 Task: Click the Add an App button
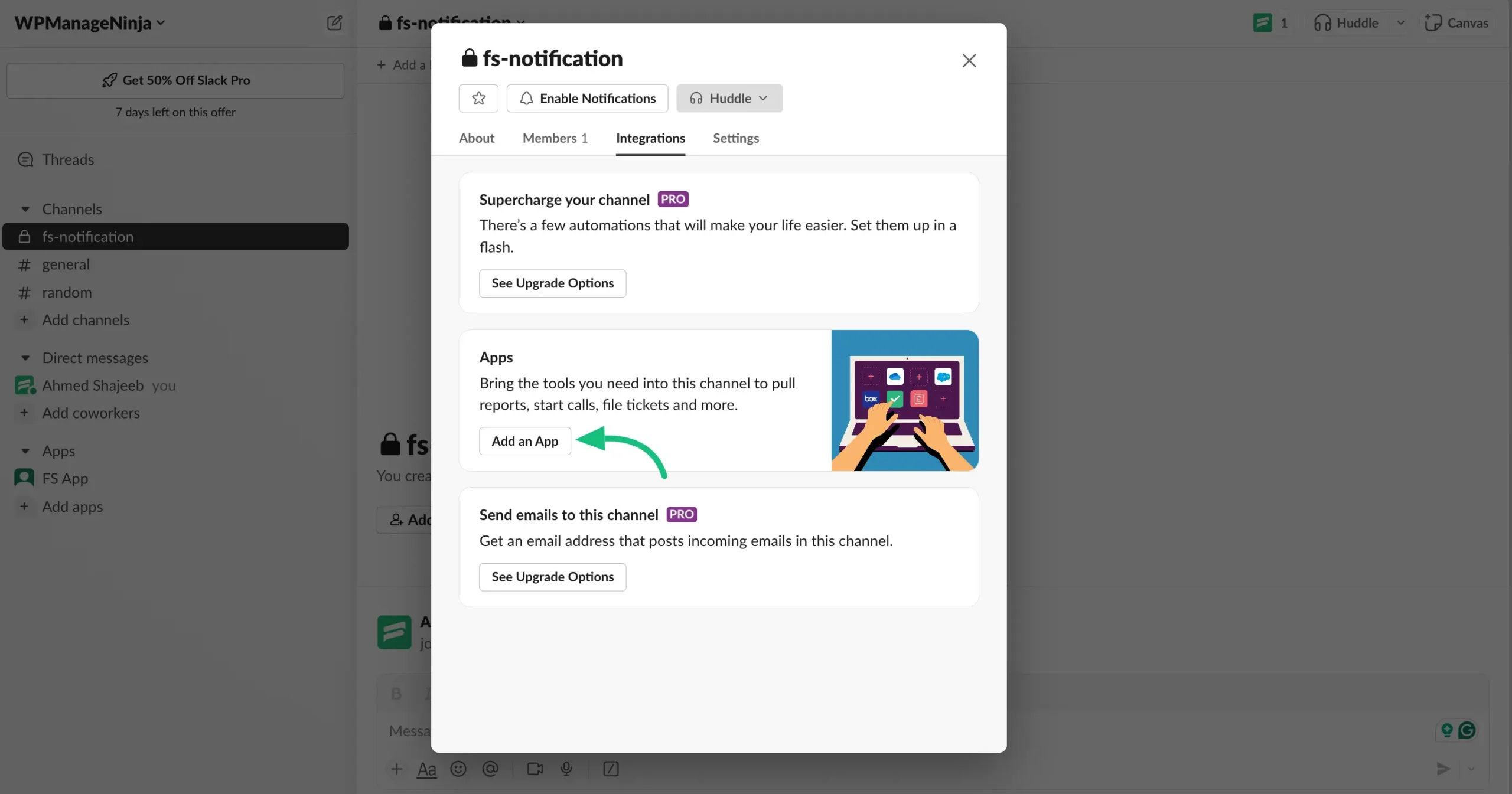[x=524, y=441]
